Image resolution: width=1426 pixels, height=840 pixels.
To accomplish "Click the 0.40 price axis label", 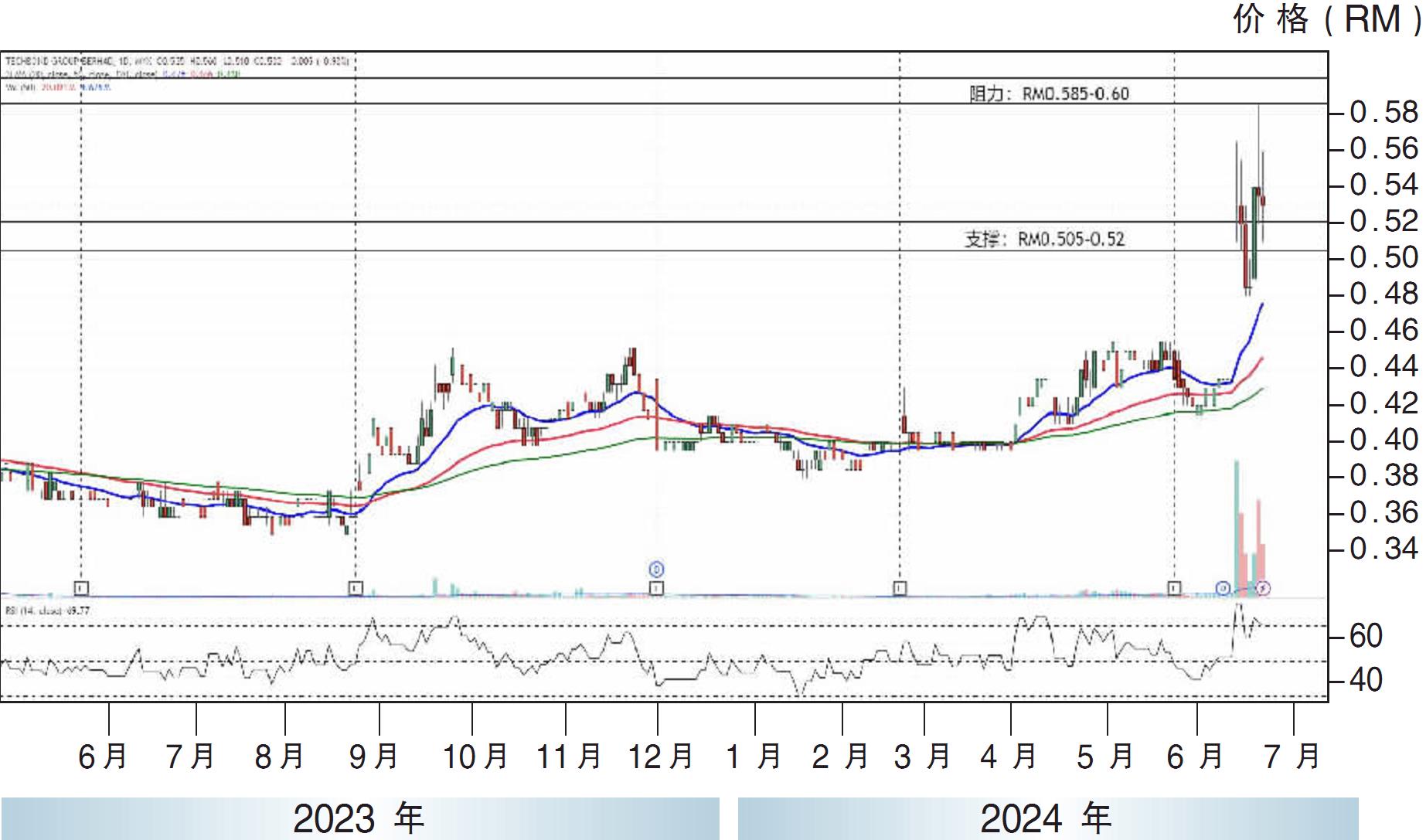I will [x=1383, y=440].
